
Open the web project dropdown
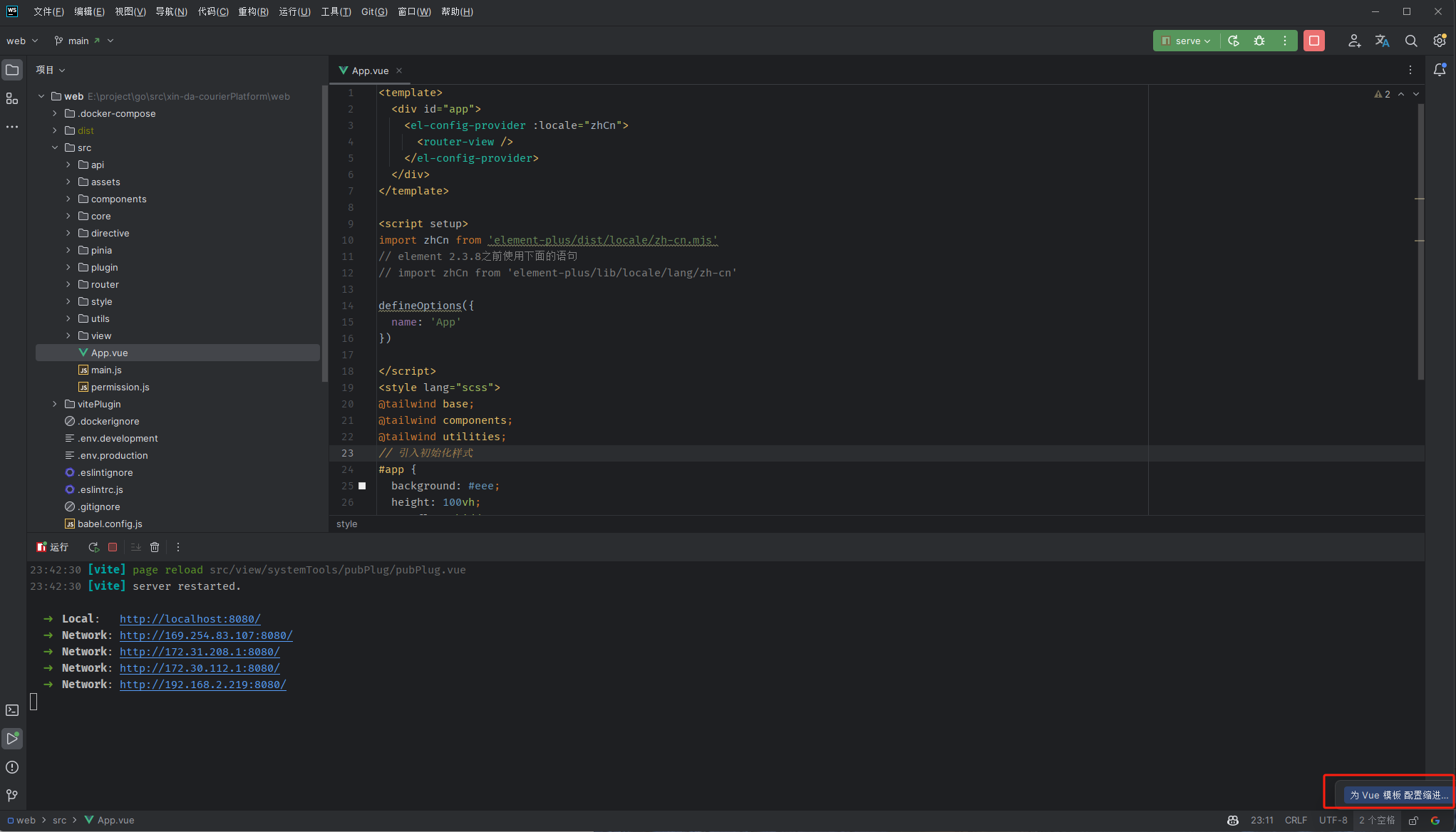22,41
